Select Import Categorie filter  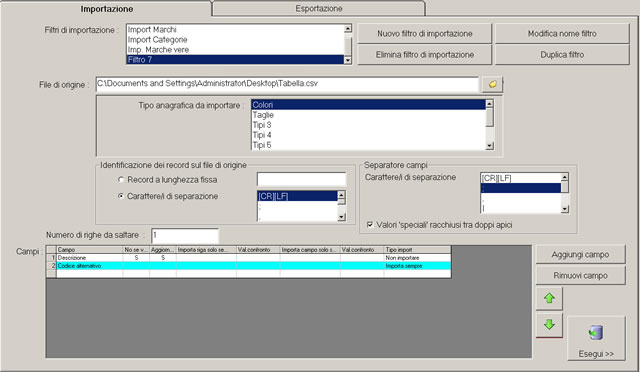[x=235, y=40]
